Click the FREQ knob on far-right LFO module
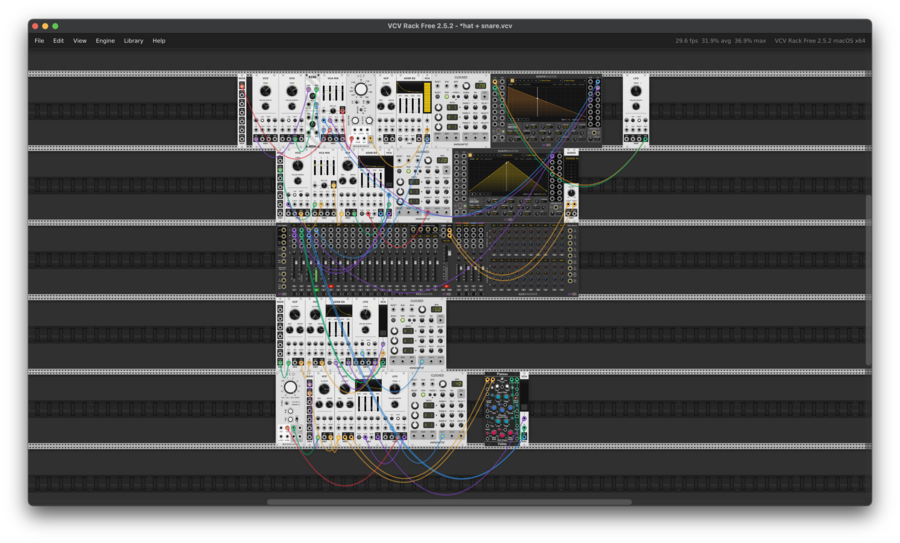900x543 pixels. [x=636, y=93]
